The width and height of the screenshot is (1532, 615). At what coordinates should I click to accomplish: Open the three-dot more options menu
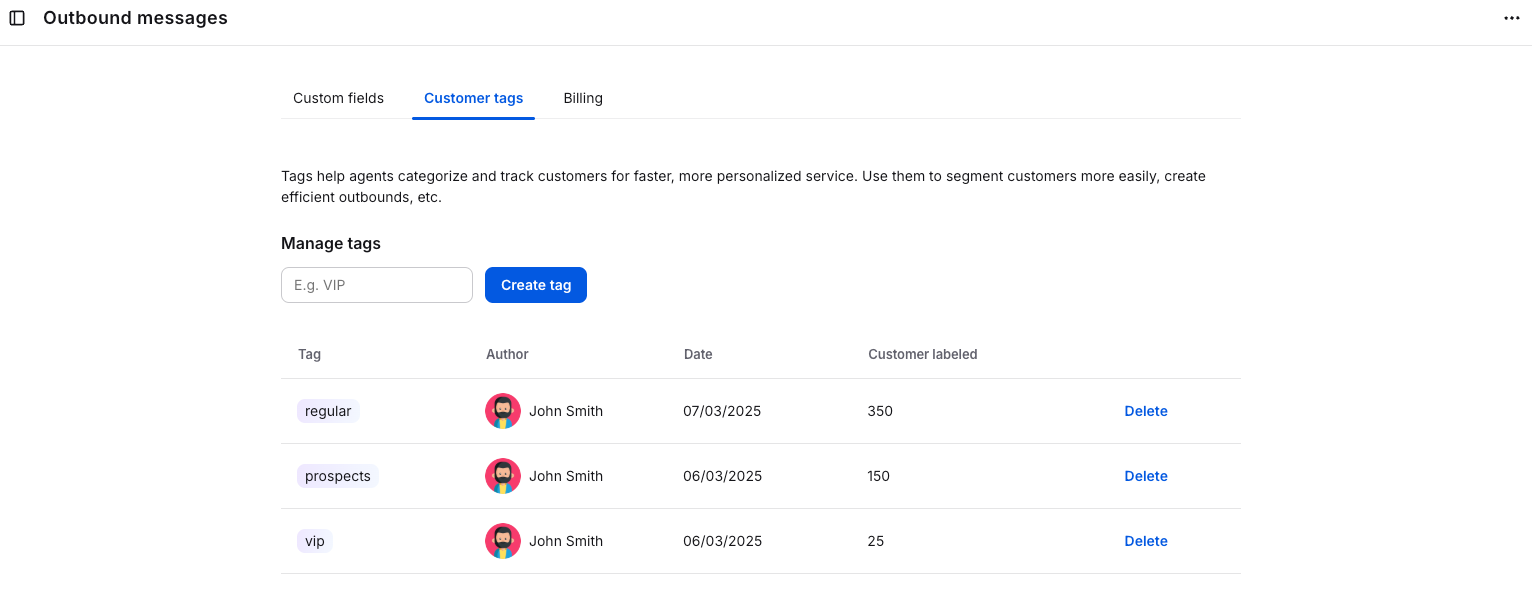pos(1511,18)
